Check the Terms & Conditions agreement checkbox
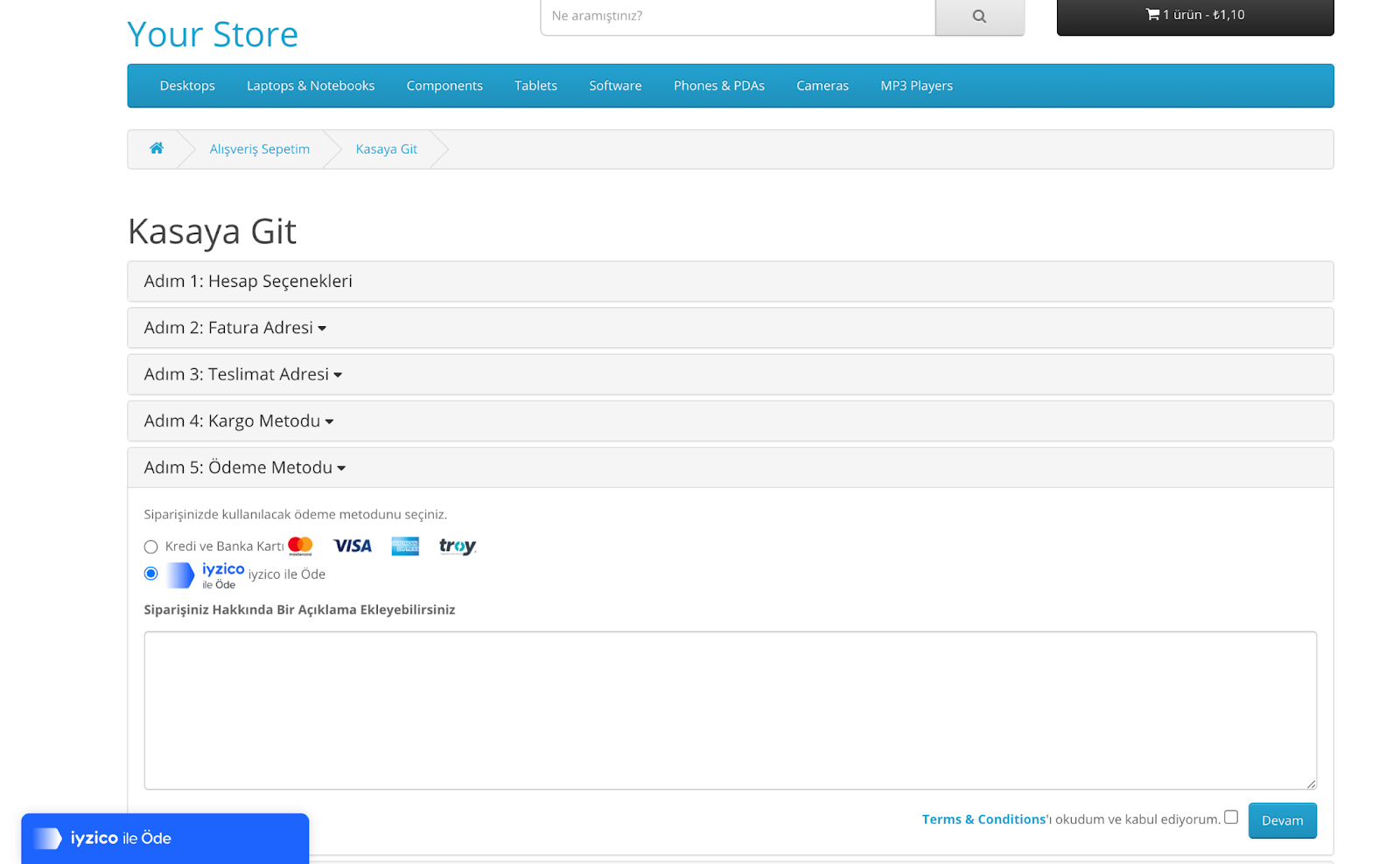This screenshot has width=1400, height=864. 1231,817
